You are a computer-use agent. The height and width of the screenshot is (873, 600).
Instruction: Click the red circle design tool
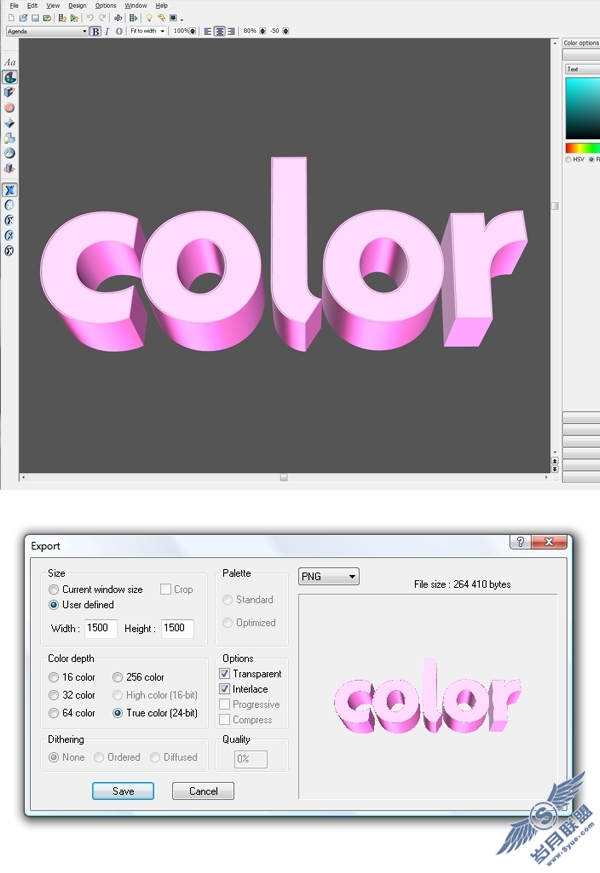point(9,107)
